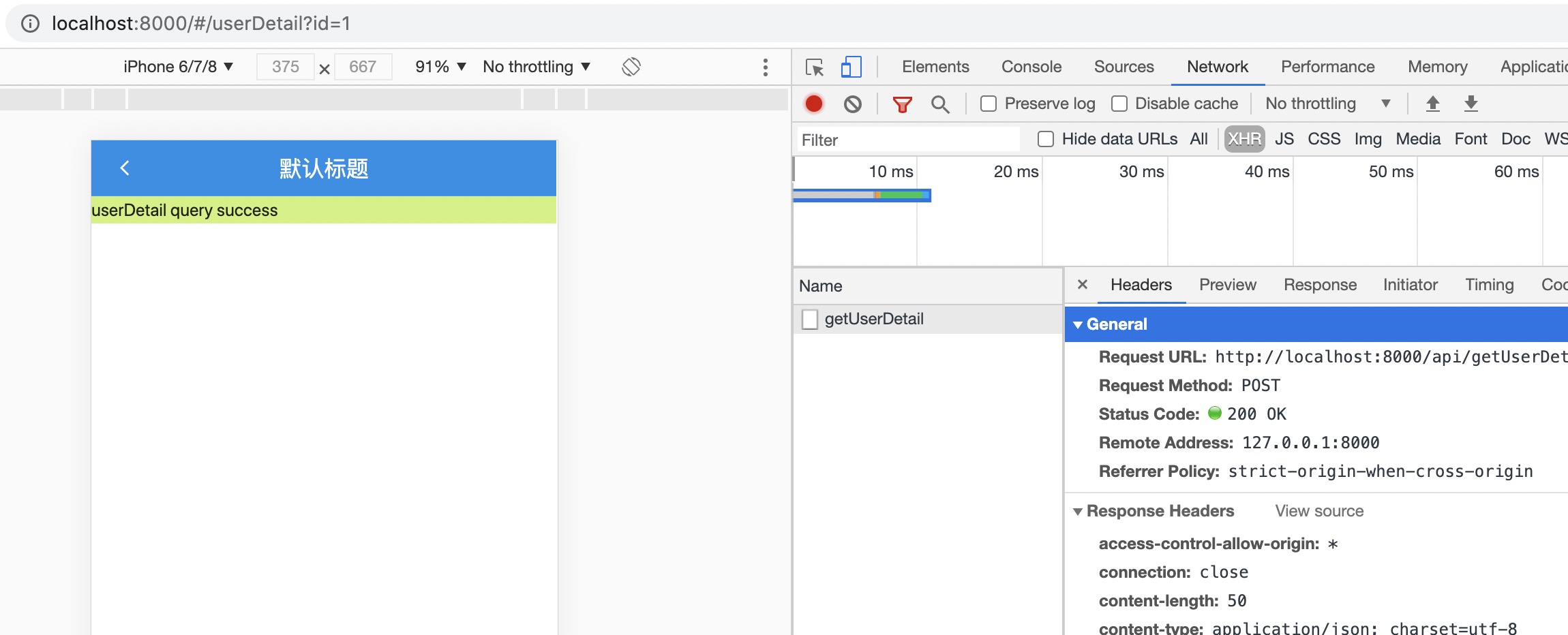Image resolution: width=1568 pixels, height=635 pixels.
Task: Select the Network tab
Action: pos(1218,67)
